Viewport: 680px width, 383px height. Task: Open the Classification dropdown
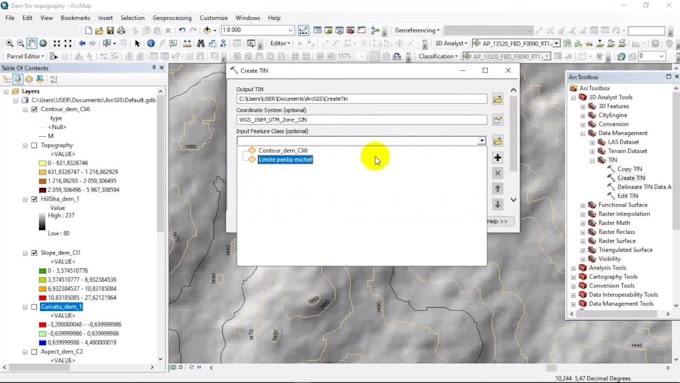[x=438, y=56]
